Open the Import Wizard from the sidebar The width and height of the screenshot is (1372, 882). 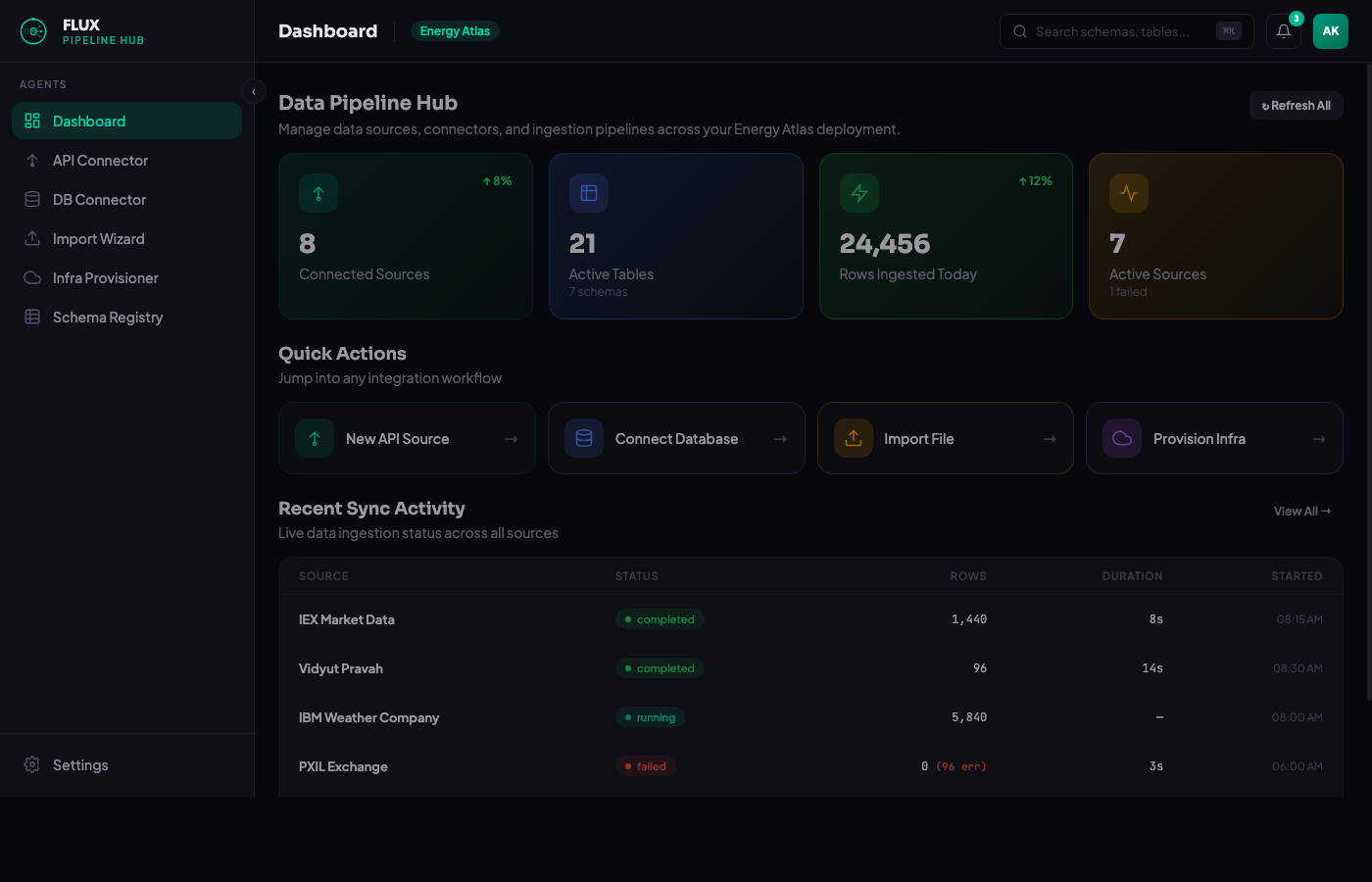[32, 238]
